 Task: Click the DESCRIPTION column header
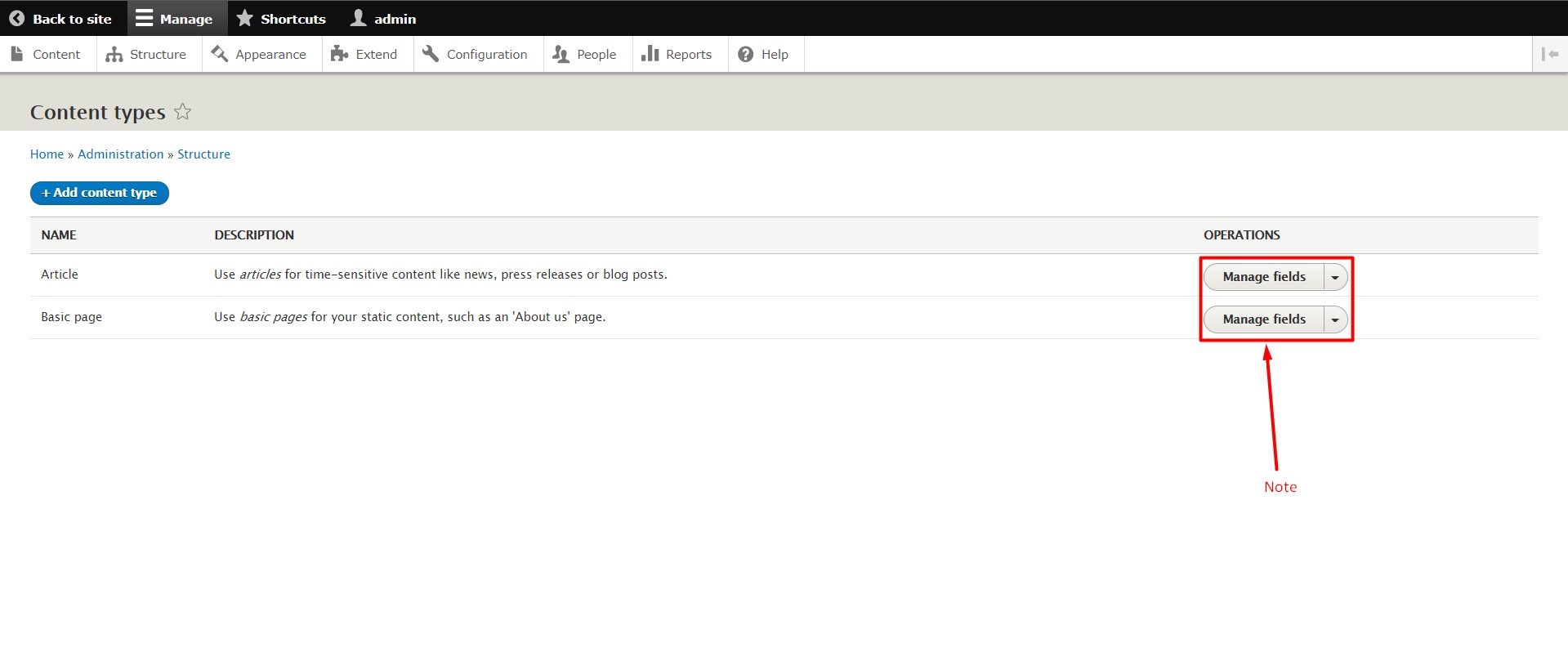pyautogui.click(x=254, y=235)
